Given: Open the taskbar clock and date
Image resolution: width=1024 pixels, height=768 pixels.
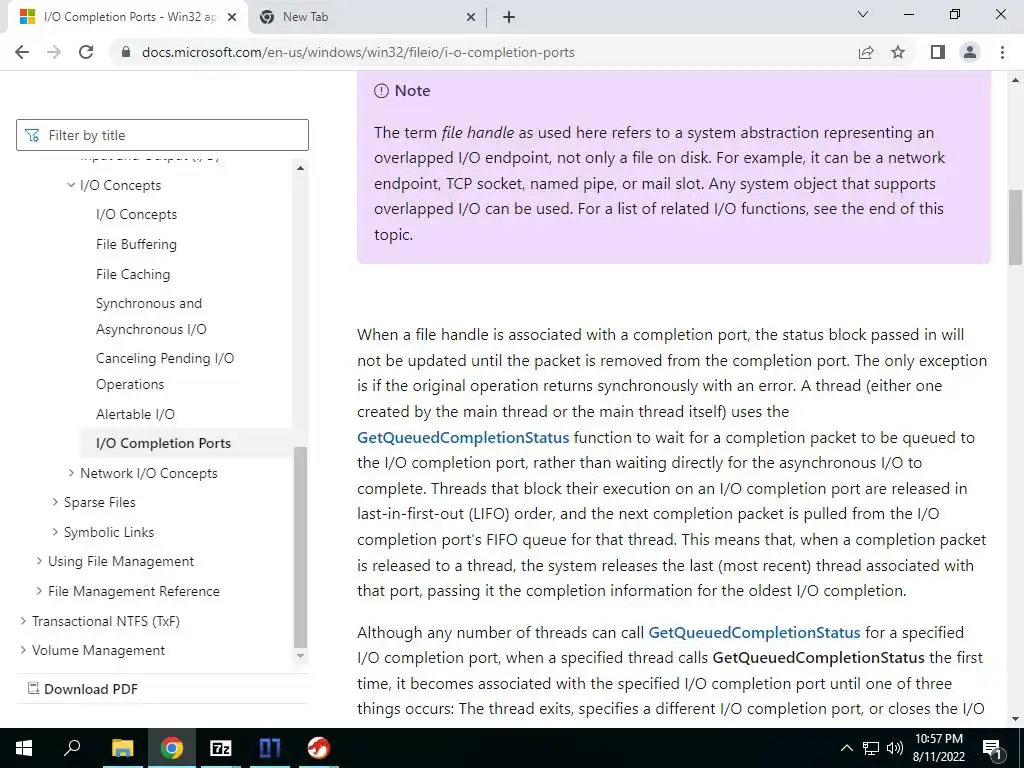Looking at the screenshot, I should coord(938,748).
